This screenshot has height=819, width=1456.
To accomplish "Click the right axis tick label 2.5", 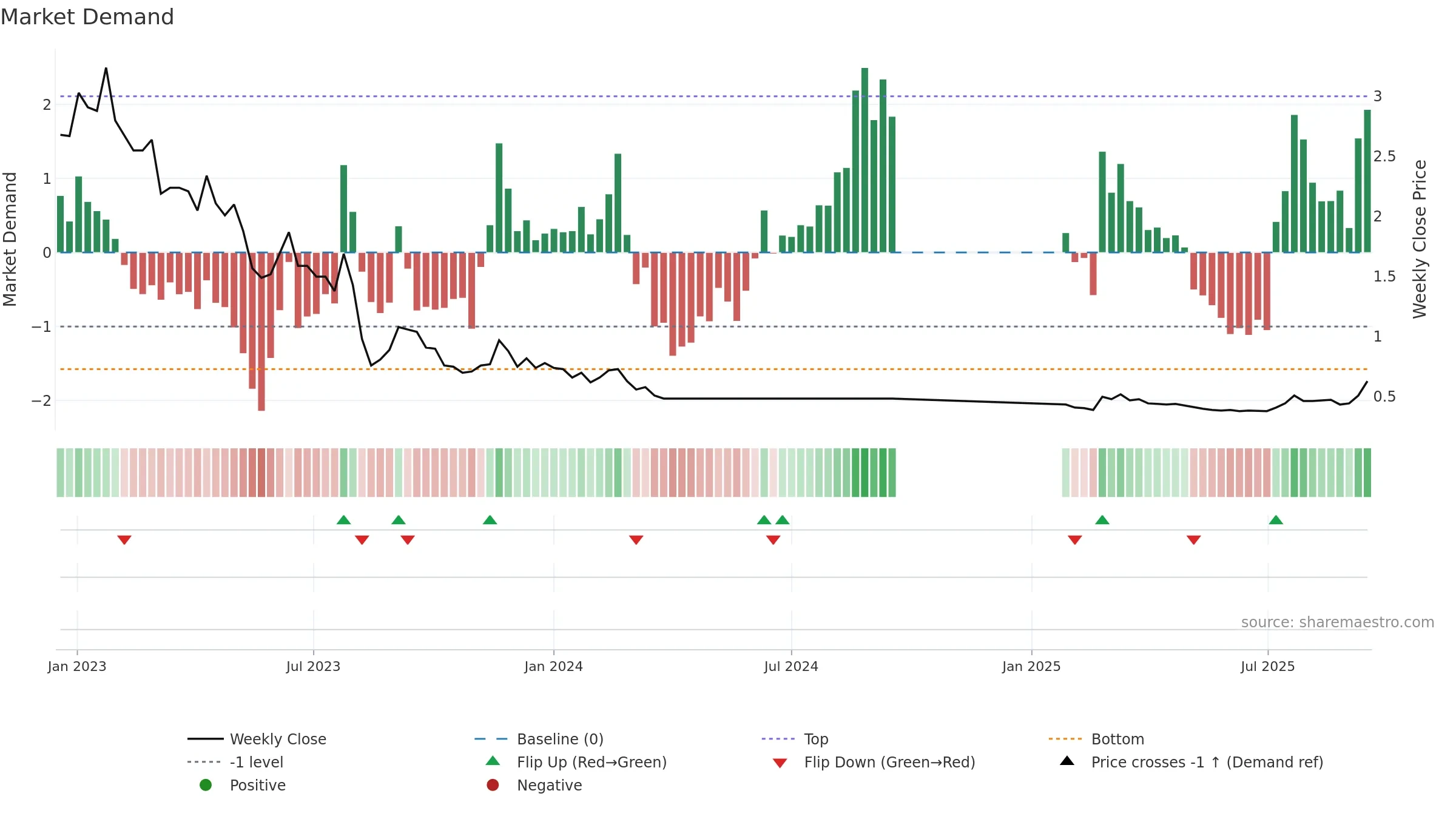I will (x=1384, y=157).
